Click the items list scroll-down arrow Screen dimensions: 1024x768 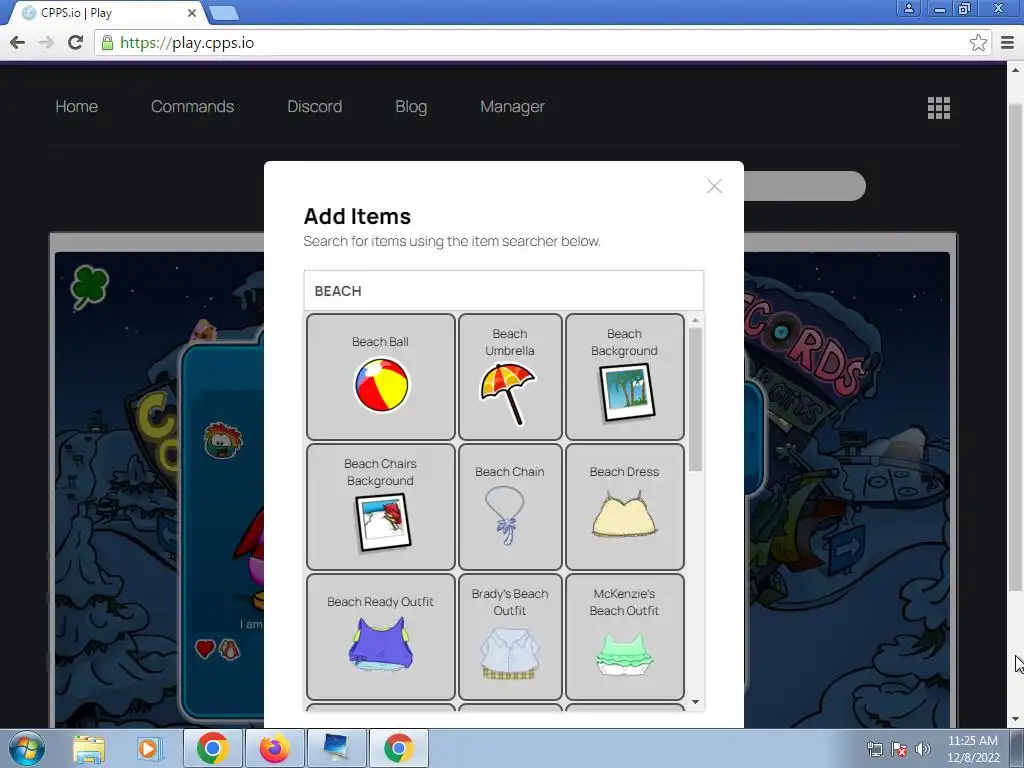click(x=695, y=702)
